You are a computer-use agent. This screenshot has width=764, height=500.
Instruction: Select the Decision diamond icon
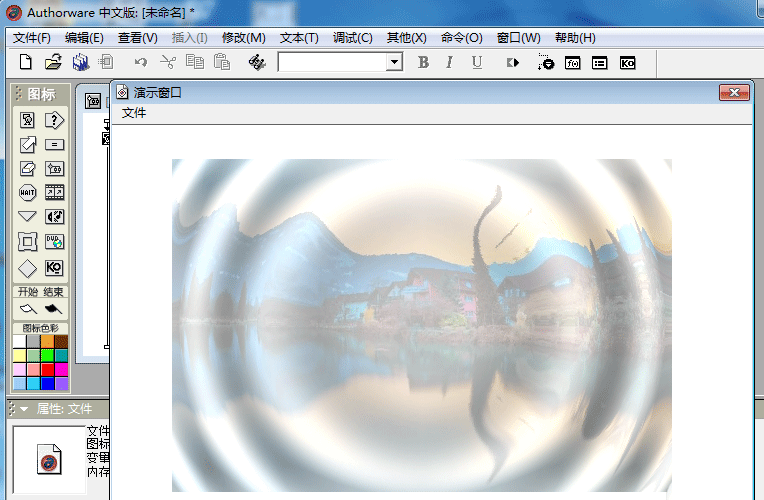coord(28,267)
